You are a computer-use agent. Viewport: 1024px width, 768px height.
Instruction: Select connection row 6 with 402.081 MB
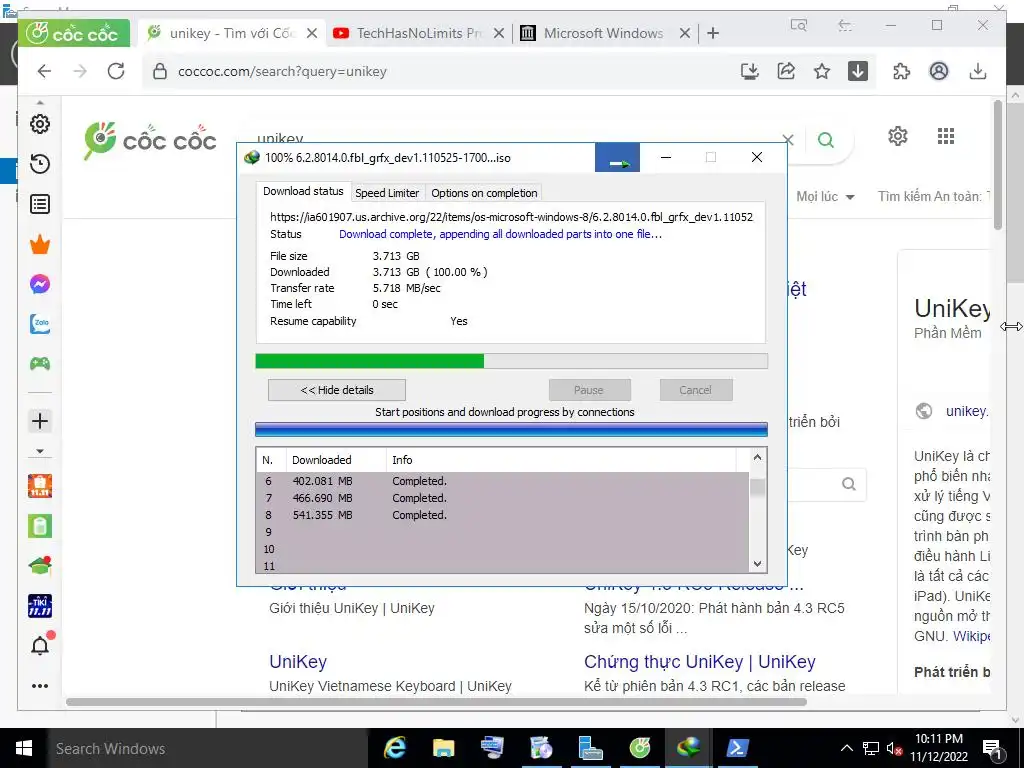point(503,481)
